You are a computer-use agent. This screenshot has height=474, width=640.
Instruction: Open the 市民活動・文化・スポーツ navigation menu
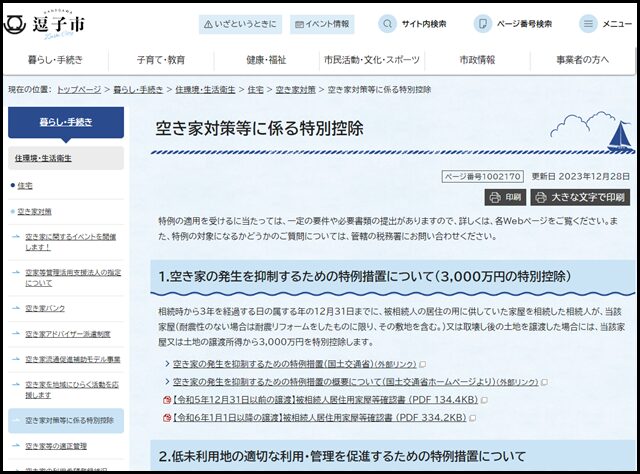pos(371,60)
